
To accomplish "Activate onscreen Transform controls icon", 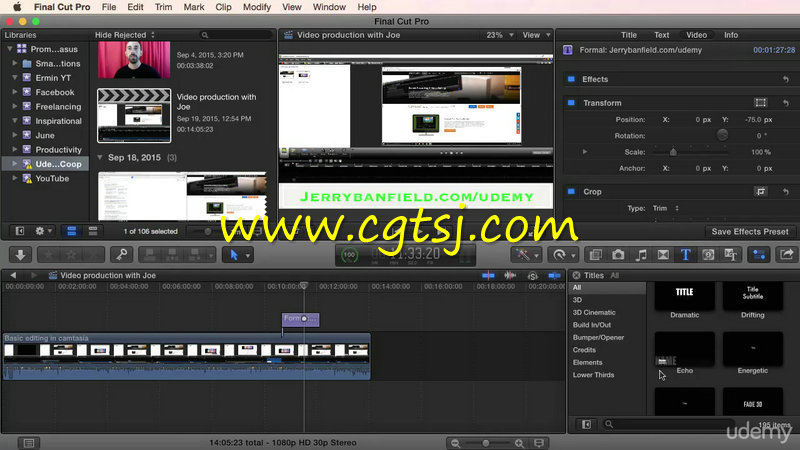I will coord(761,103).
